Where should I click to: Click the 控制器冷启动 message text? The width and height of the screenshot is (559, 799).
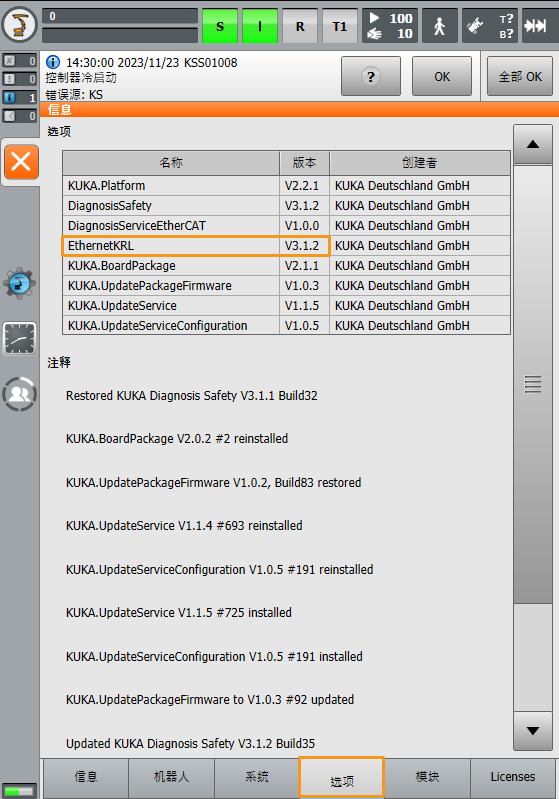[x=81, y=78]
